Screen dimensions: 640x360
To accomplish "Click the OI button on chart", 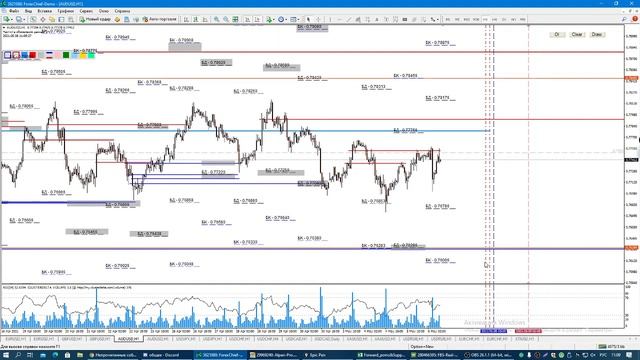I will (557, 35).
